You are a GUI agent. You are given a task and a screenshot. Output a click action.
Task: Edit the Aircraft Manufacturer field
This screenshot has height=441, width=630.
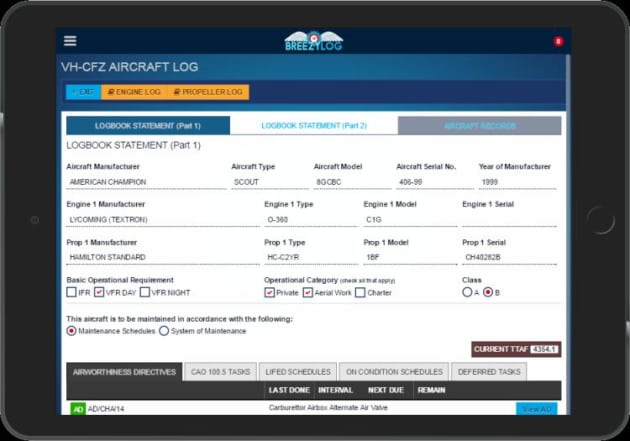(x=146, y=182)
